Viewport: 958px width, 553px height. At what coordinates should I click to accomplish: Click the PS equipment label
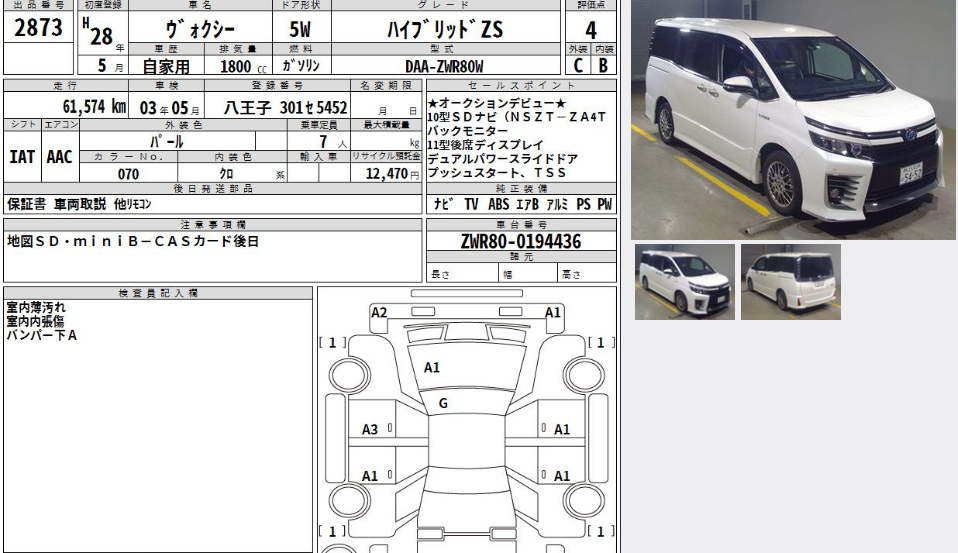click(x=583, y=204)
